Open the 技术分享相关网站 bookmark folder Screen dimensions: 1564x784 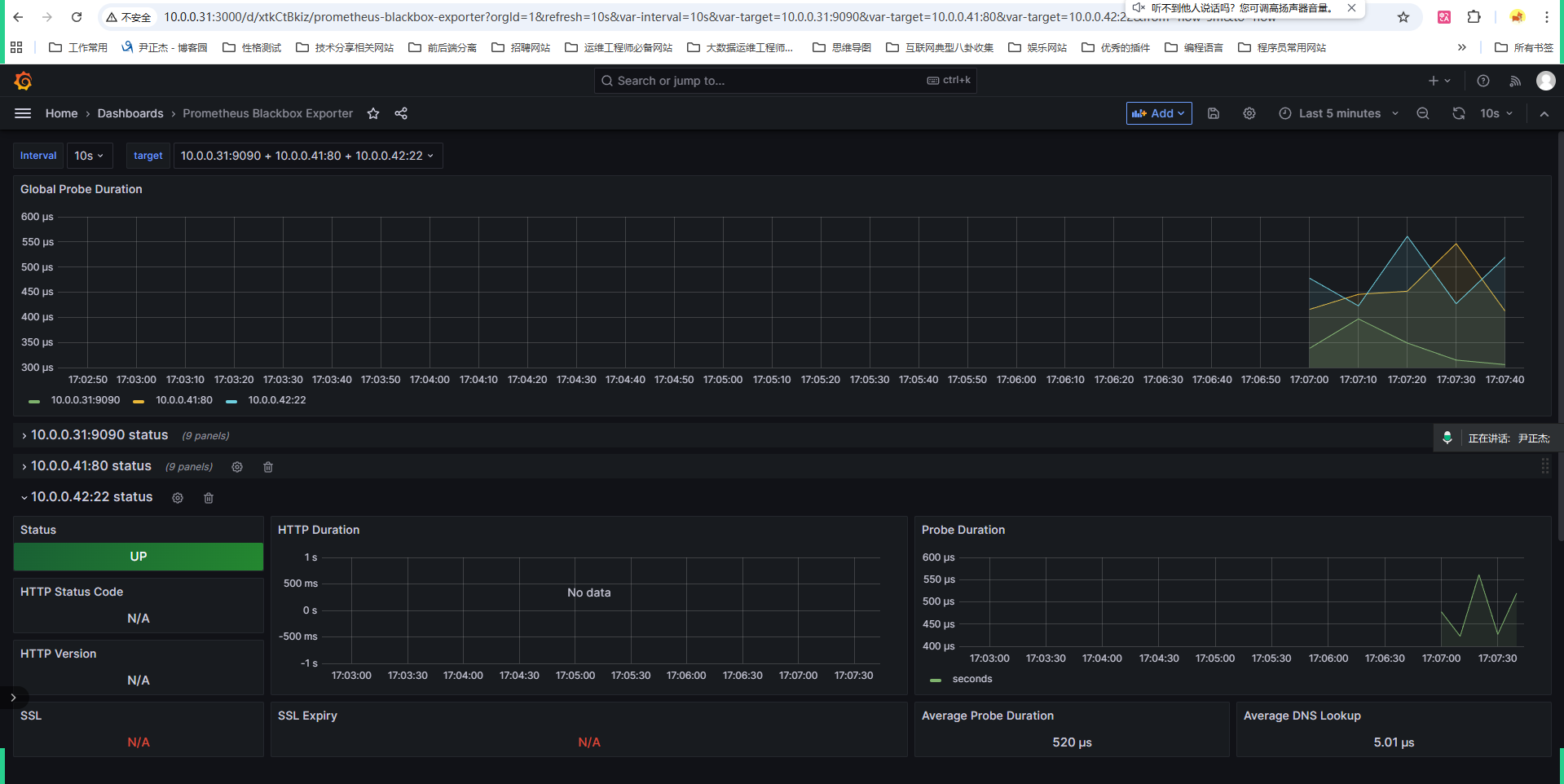(345, 47)
